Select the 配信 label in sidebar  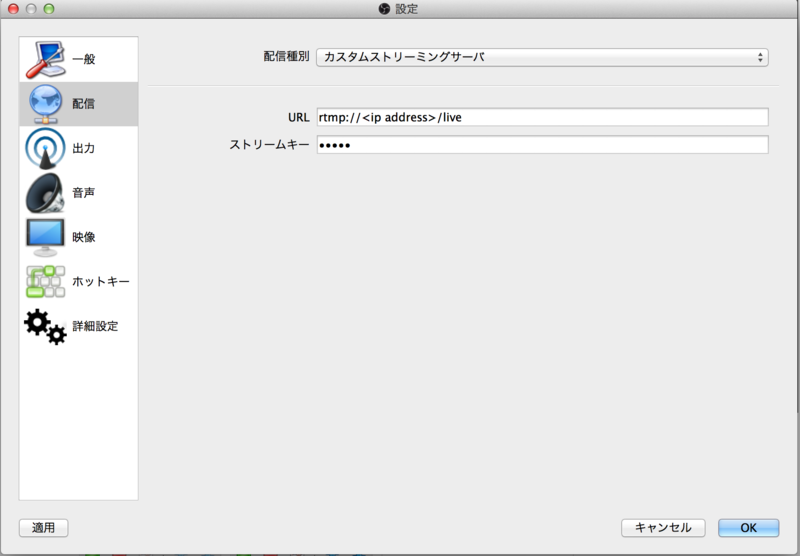84,104
